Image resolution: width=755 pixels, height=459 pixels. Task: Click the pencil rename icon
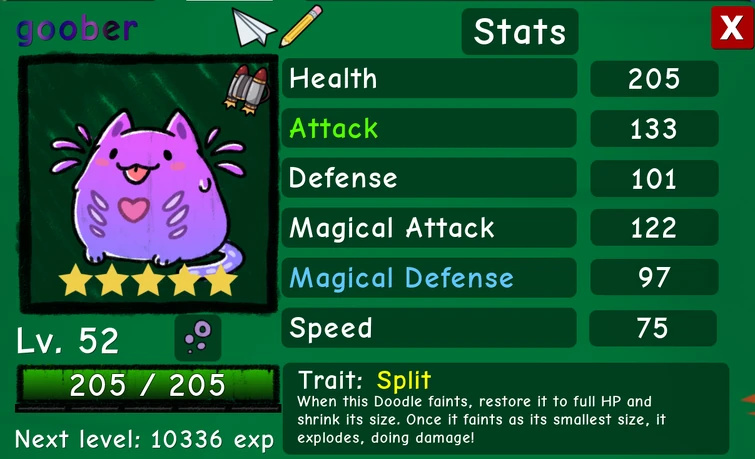pyautogui.click(x=301, y=26)
